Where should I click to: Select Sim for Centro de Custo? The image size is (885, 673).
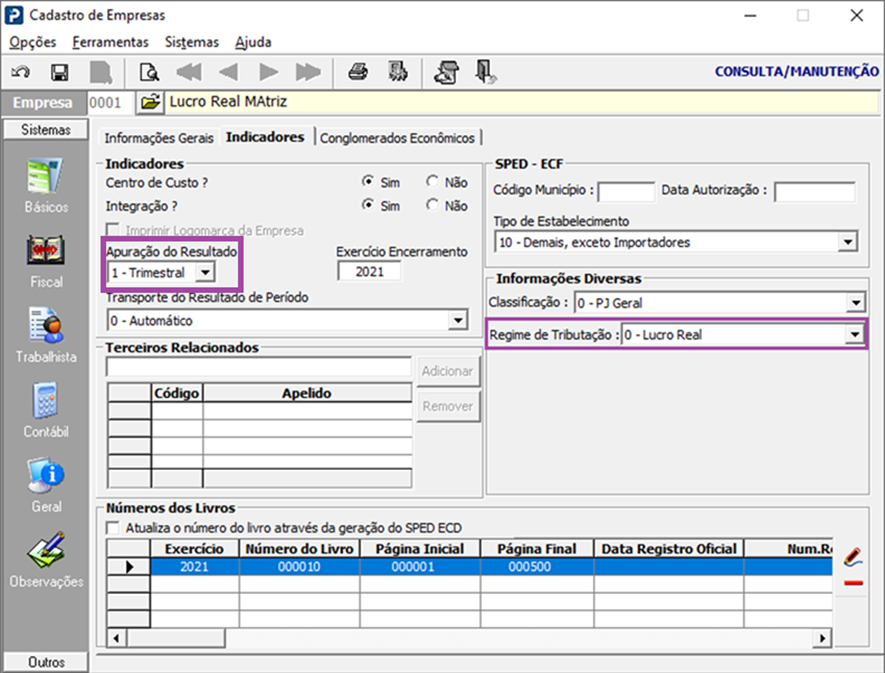pyautogui.click(x=368, y=182)
